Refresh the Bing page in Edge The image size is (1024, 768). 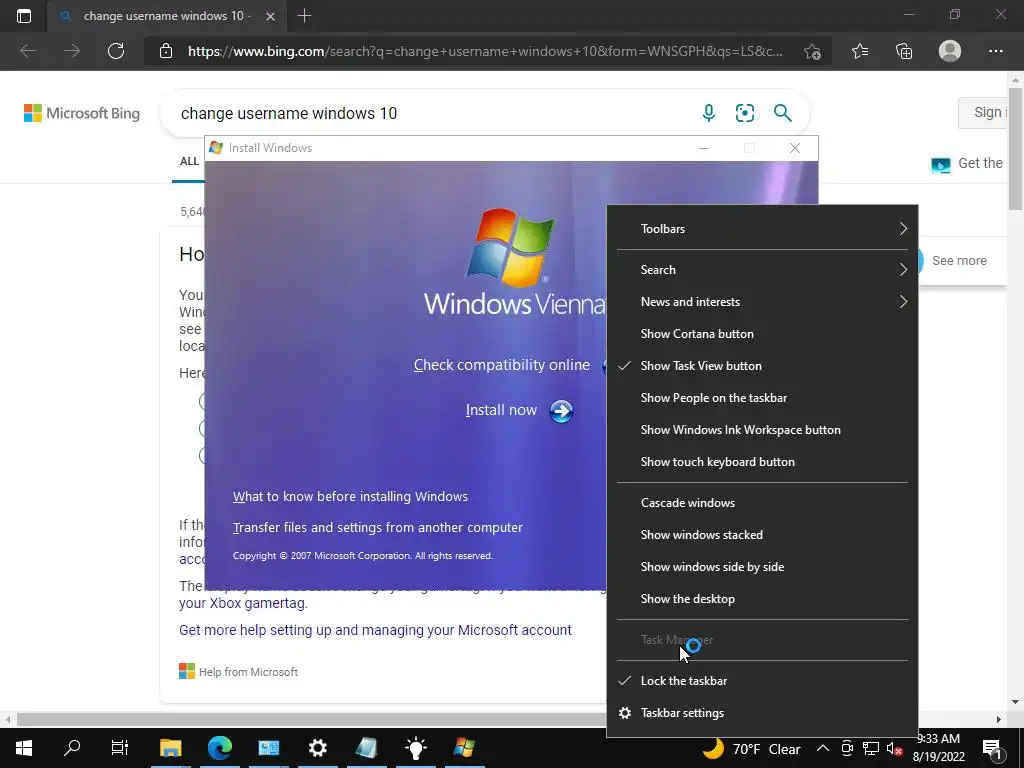point(116,51)
